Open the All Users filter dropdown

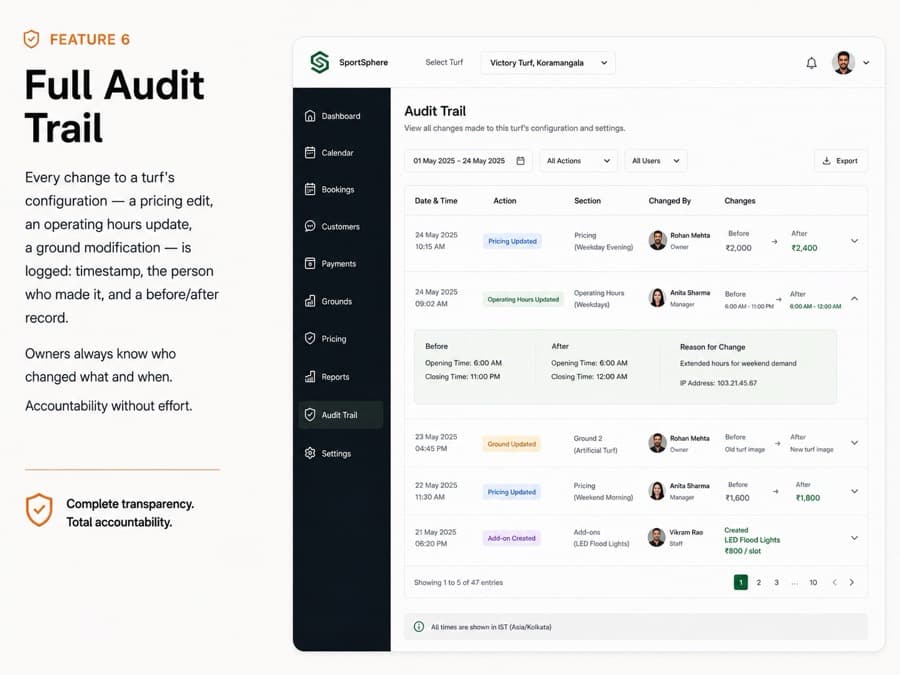655,161
